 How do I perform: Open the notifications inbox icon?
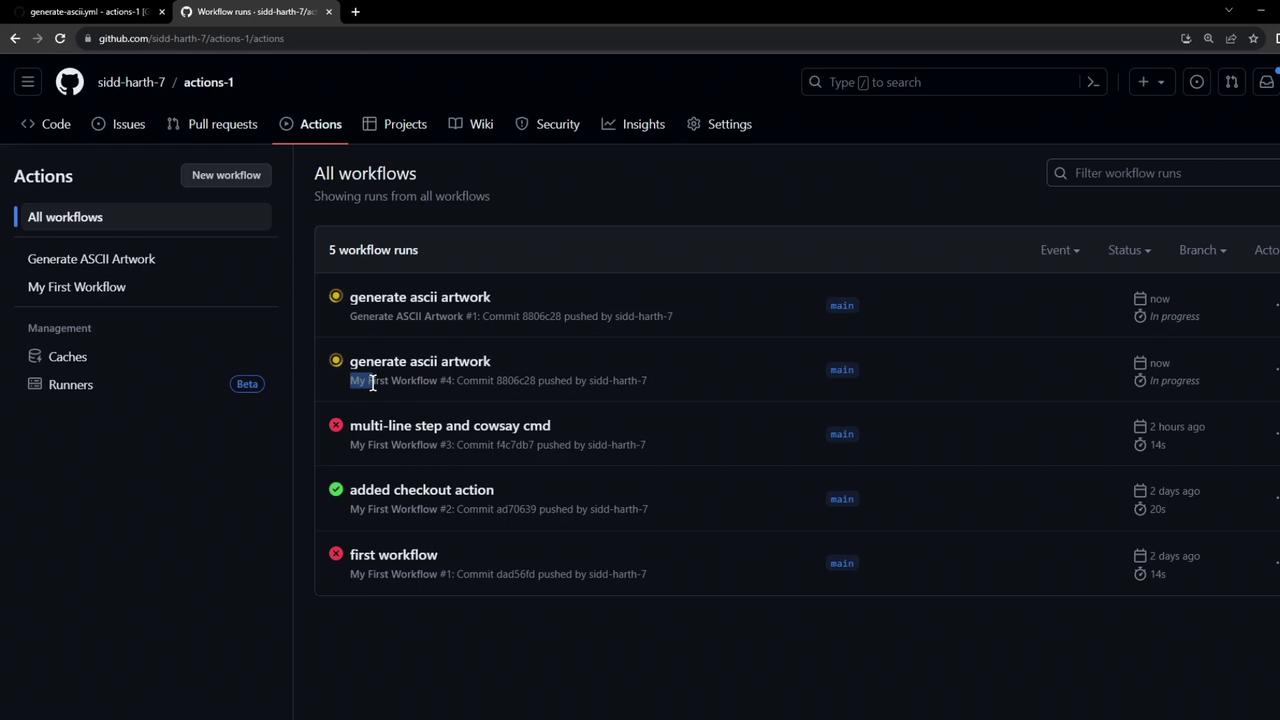pyautogui.click(x=1266, y=82)
